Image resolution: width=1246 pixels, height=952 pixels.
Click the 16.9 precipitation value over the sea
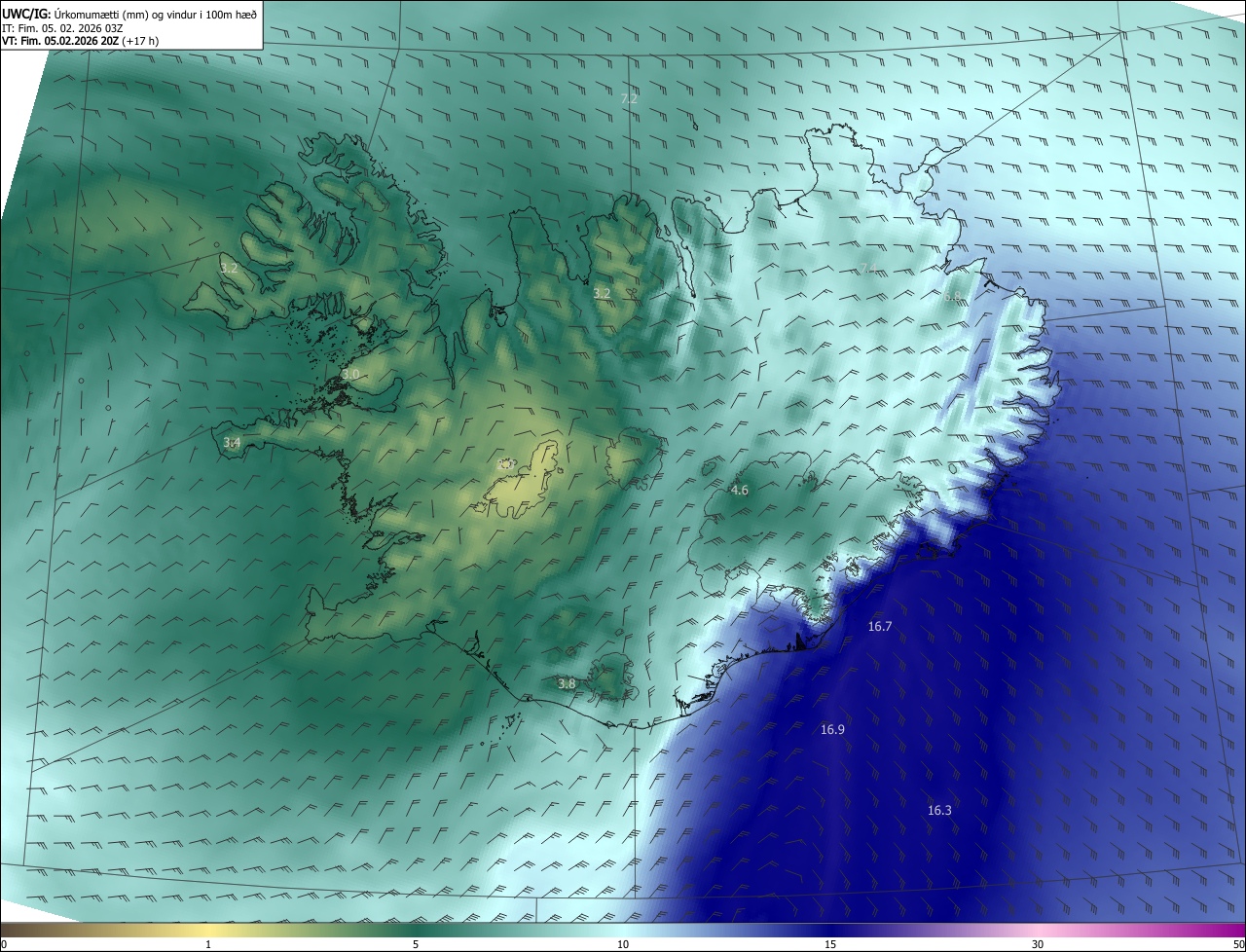click(832, 729)
